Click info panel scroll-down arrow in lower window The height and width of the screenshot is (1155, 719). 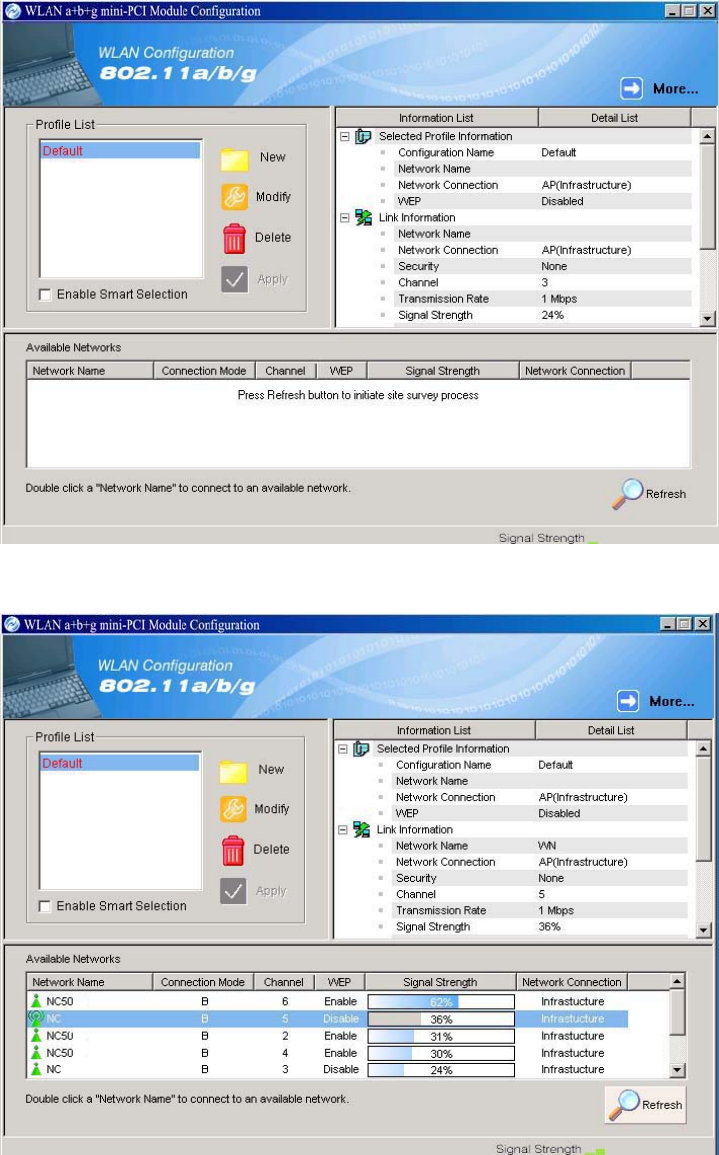pyautogui.click(x=704, y=930)
